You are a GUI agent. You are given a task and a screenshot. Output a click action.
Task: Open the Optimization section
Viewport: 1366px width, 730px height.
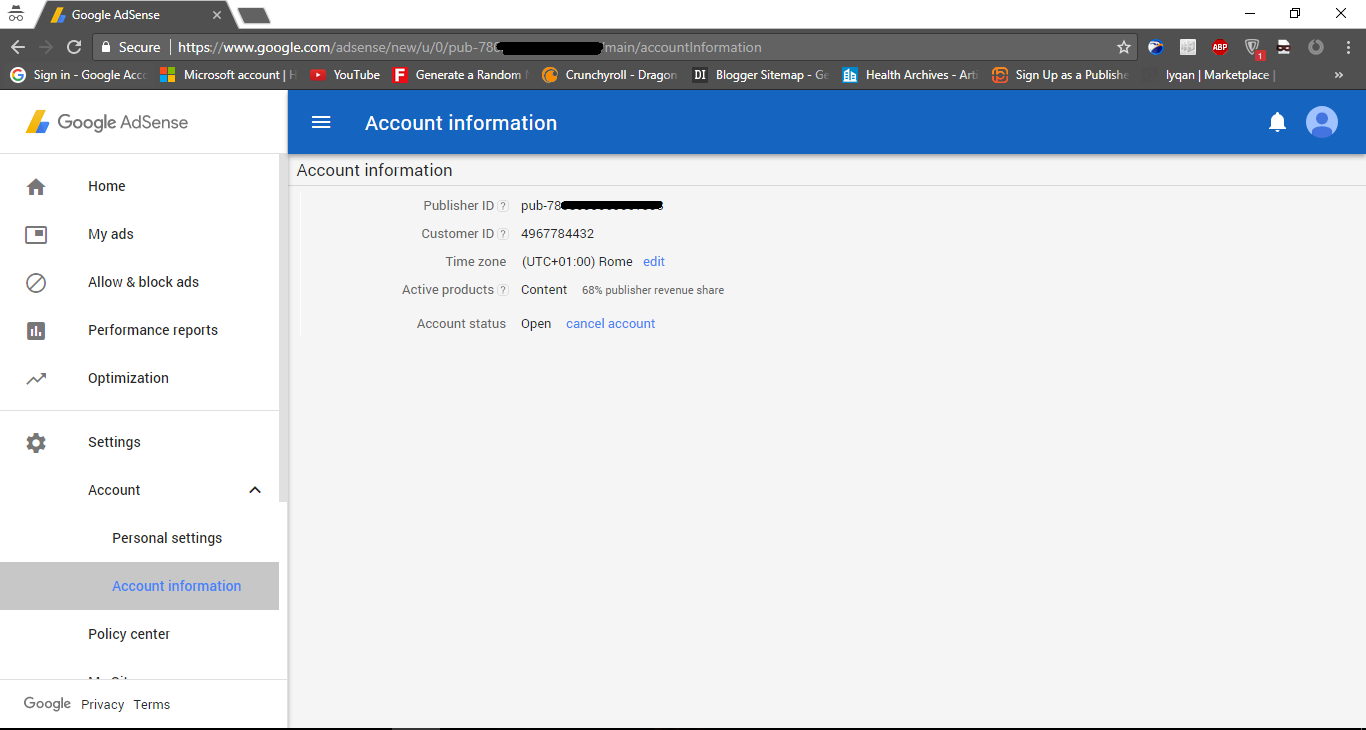point(128,378)
